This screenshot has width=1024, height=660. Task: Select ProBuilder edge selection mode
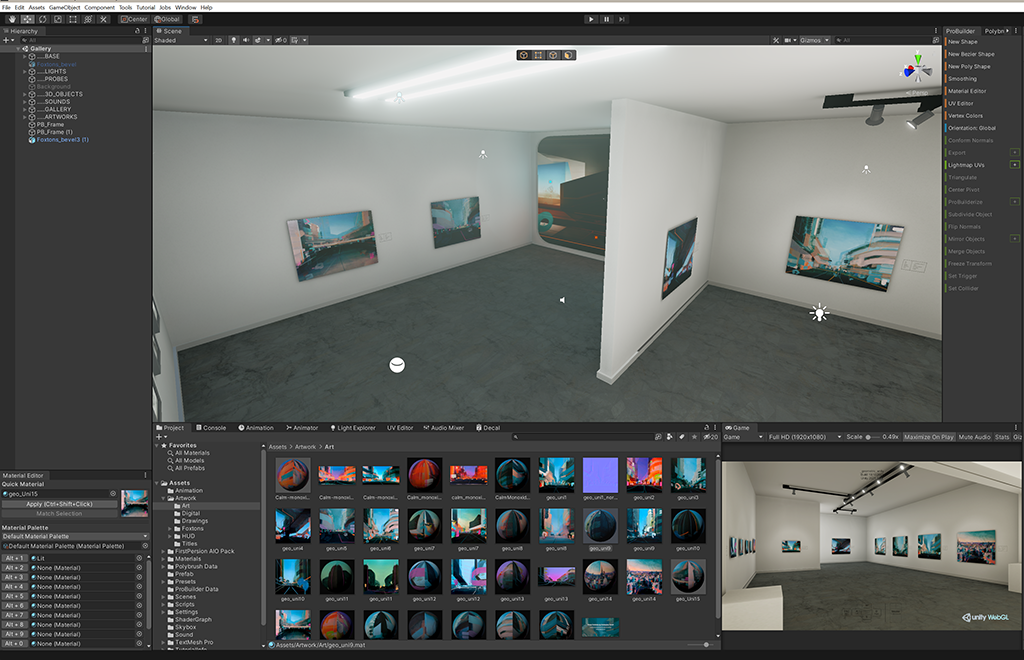click(554, 55)
